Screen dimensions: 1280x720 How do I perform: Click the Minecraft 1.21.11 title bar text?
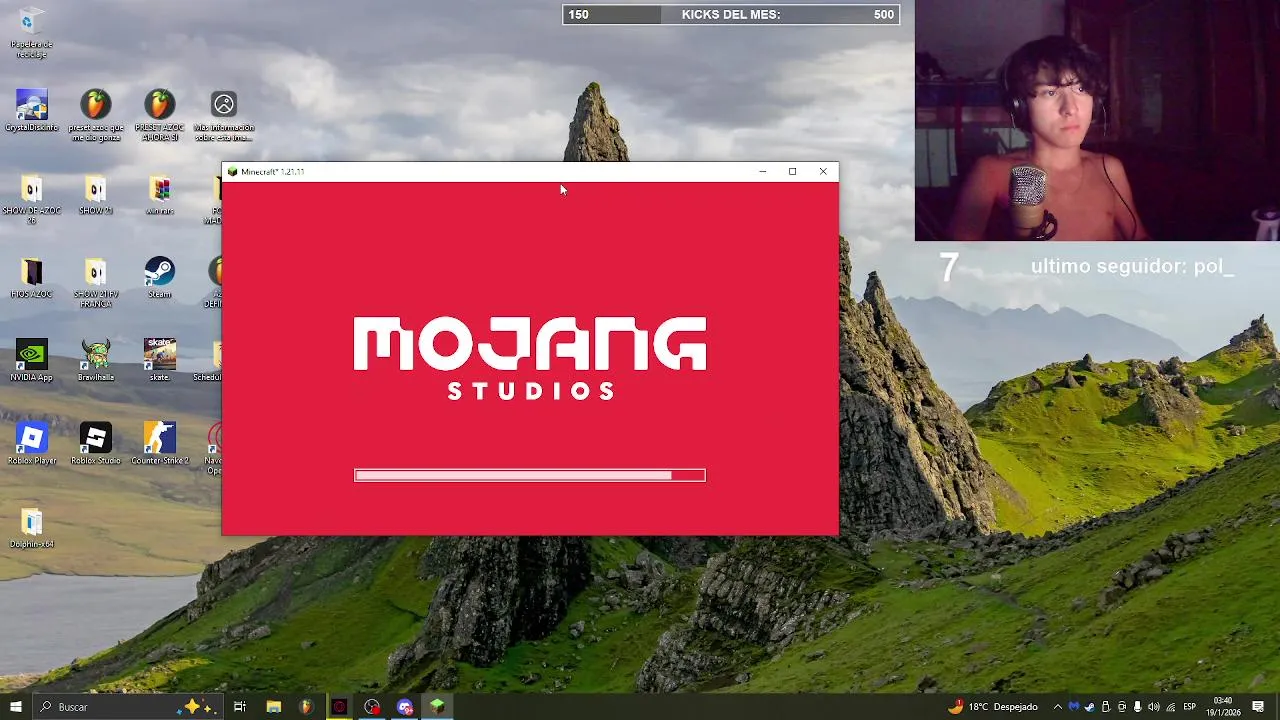click(x=272, y=172)
